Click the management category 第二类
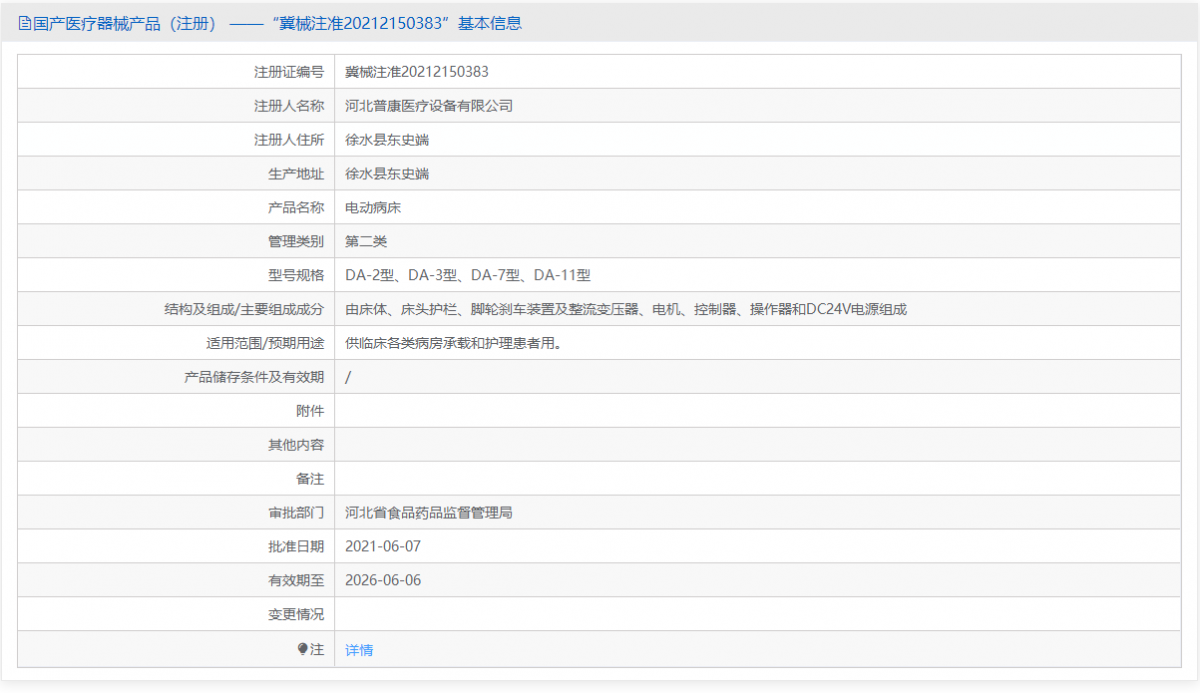 pyautogui.click(x=366, y=242)
